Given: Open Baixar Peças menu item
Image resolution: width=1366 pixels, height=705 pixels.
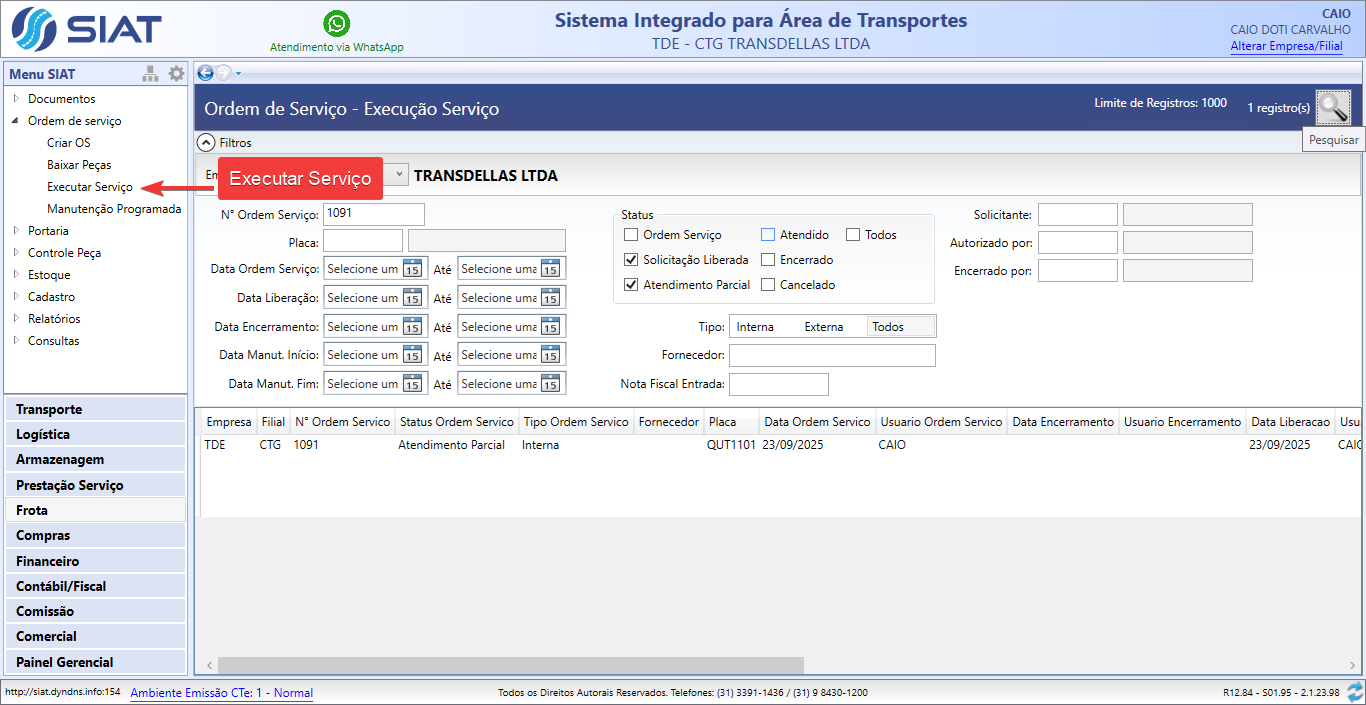Looking at the screenshot, I should pyautogui.click(x=79, y=165).
